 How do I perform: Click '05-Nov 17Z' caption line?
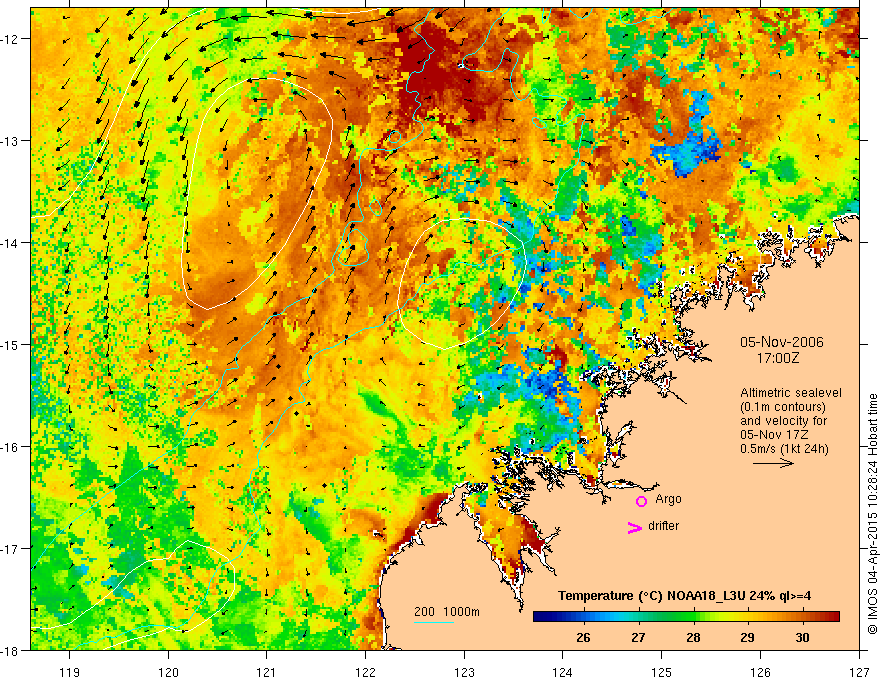tap(773, 435)
